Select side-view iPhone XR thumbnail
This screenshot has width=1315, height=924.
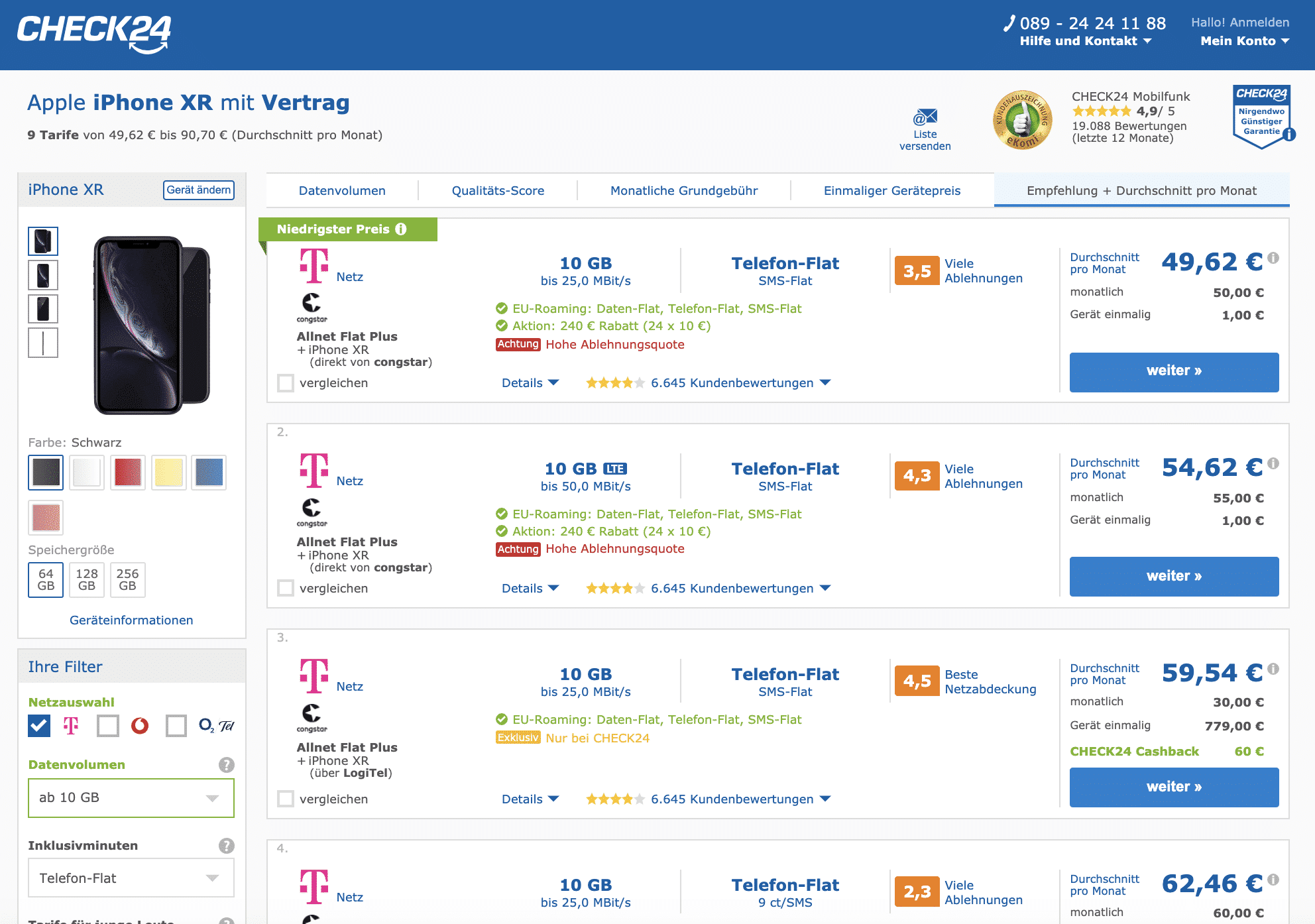click(43, 343)
